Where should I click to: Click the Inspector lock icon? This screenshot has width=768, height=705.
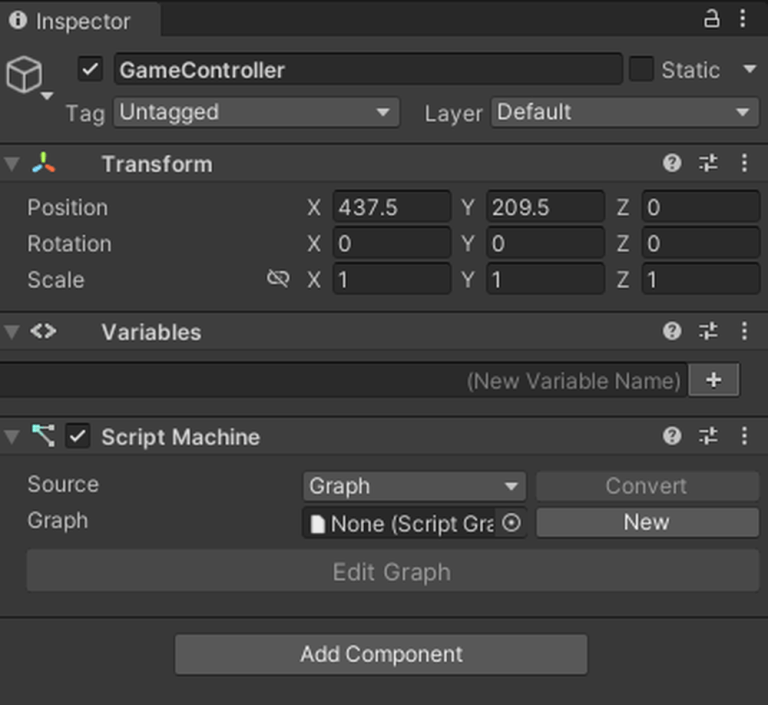tap(712, 18)
